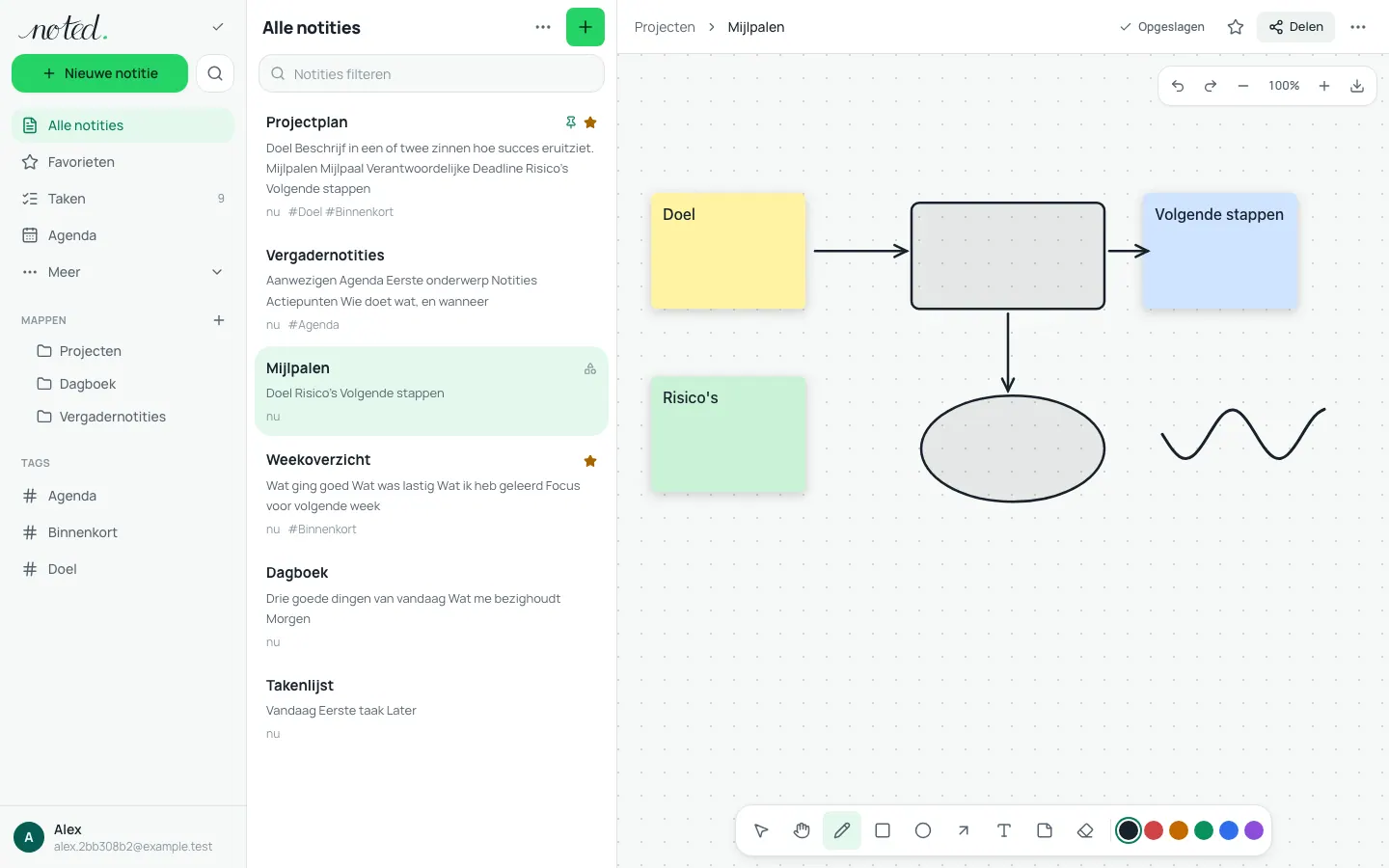Select the red color swatch
Screen dimensions: 1389x868
point(1154,830)
